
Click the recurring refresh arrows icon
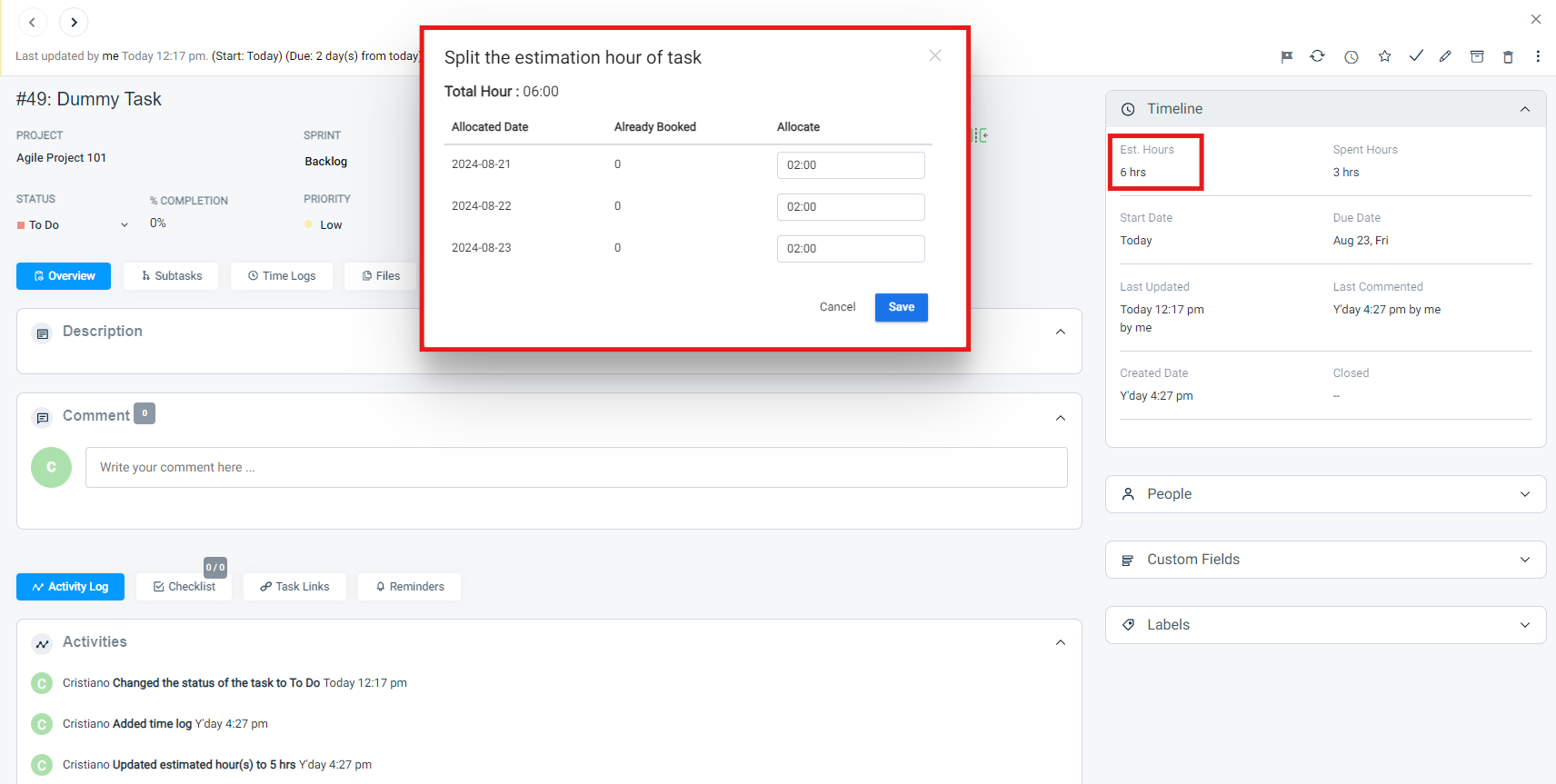tap(1317, 56)
